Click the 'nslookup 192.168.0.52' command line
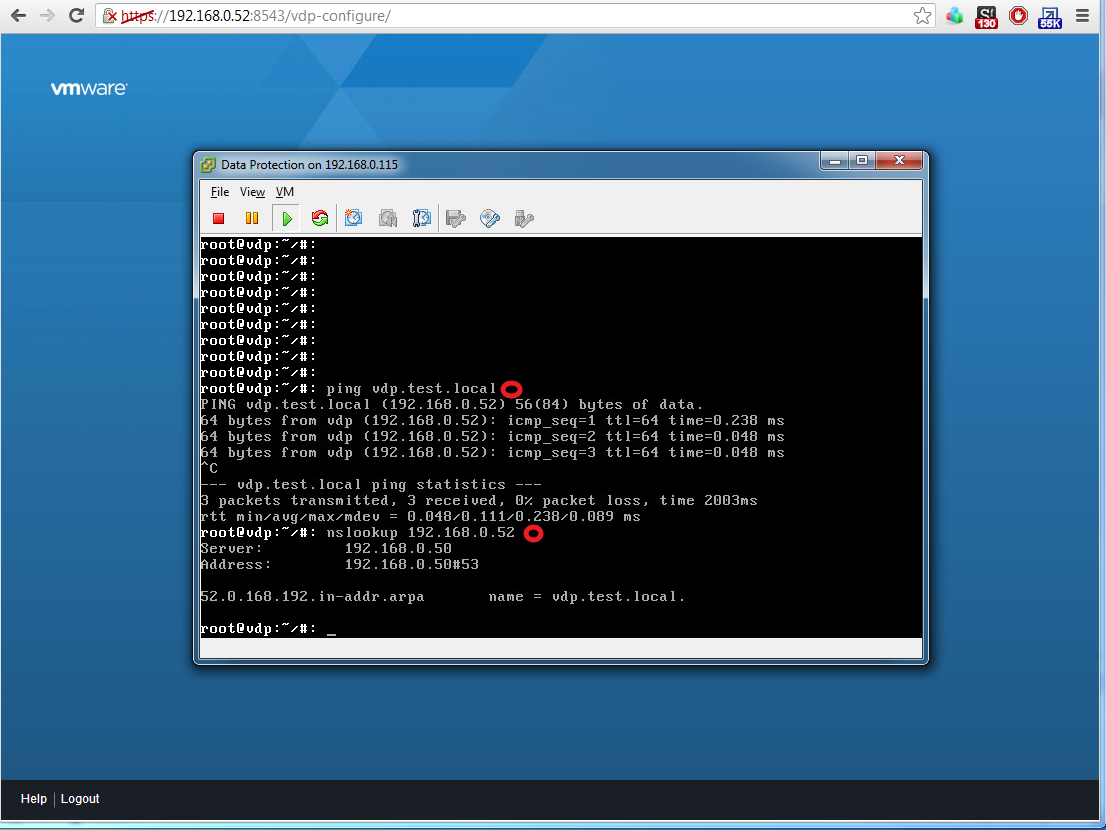This screenshot has width=1106, height=830. tap(358, 532)
